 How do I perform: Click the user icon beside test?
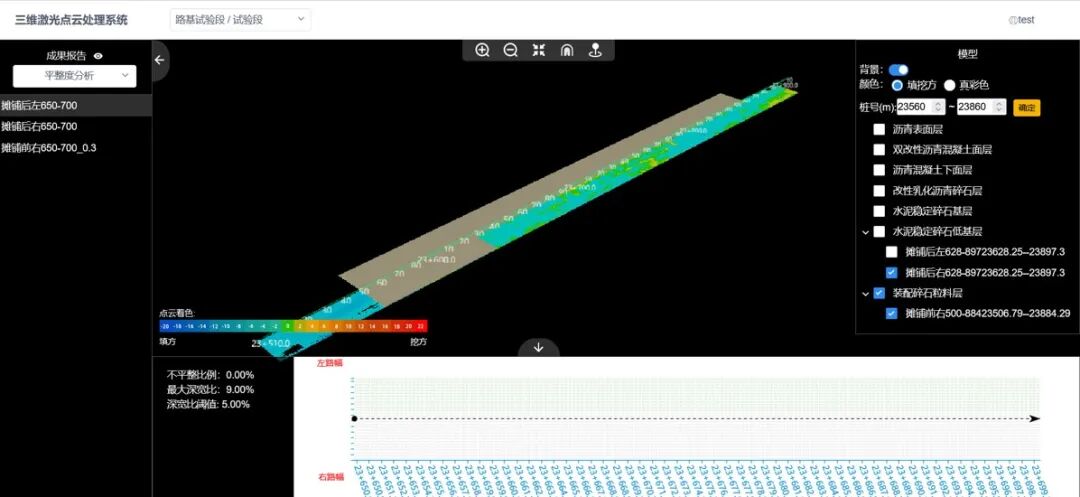(x=1012, y=20)
